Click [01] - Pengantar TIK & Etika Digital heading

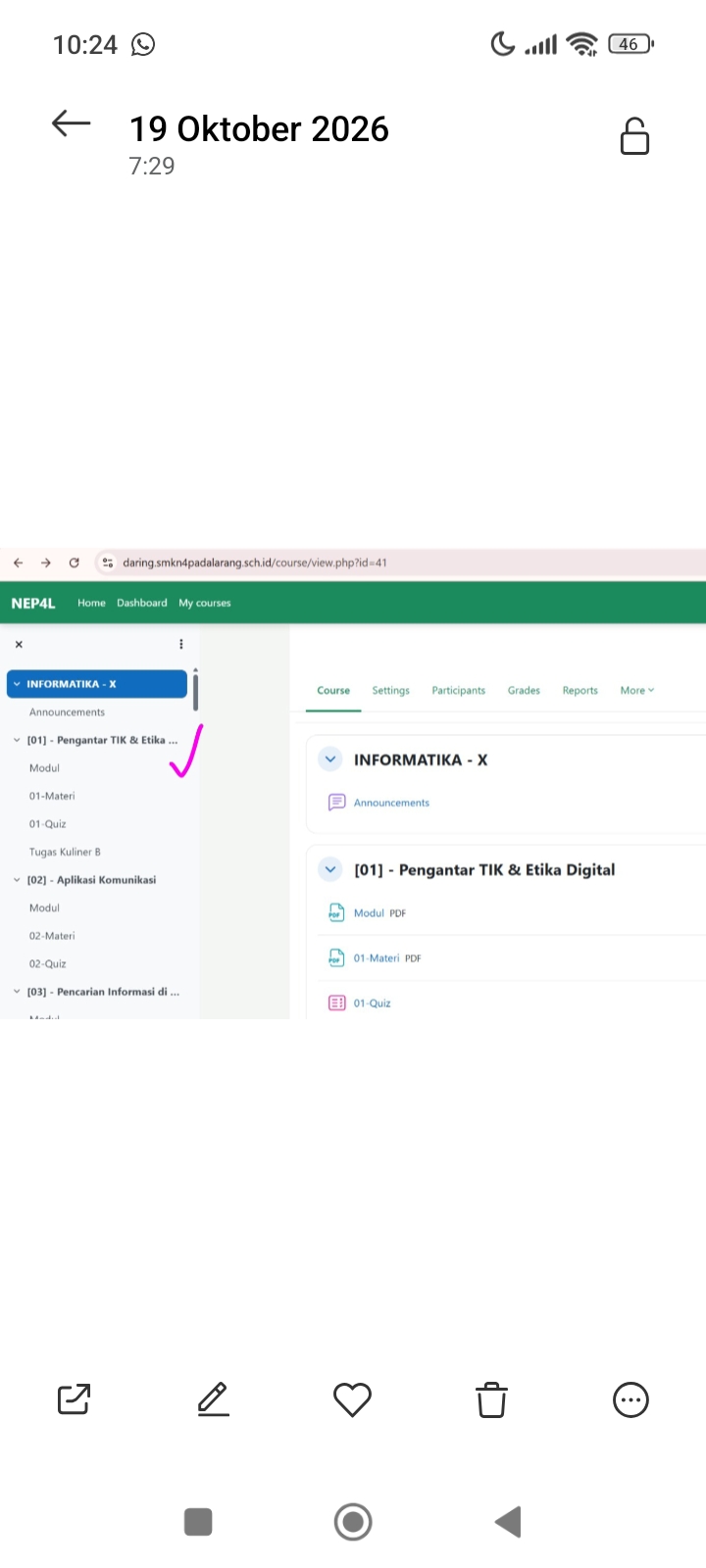click(484, 869)
